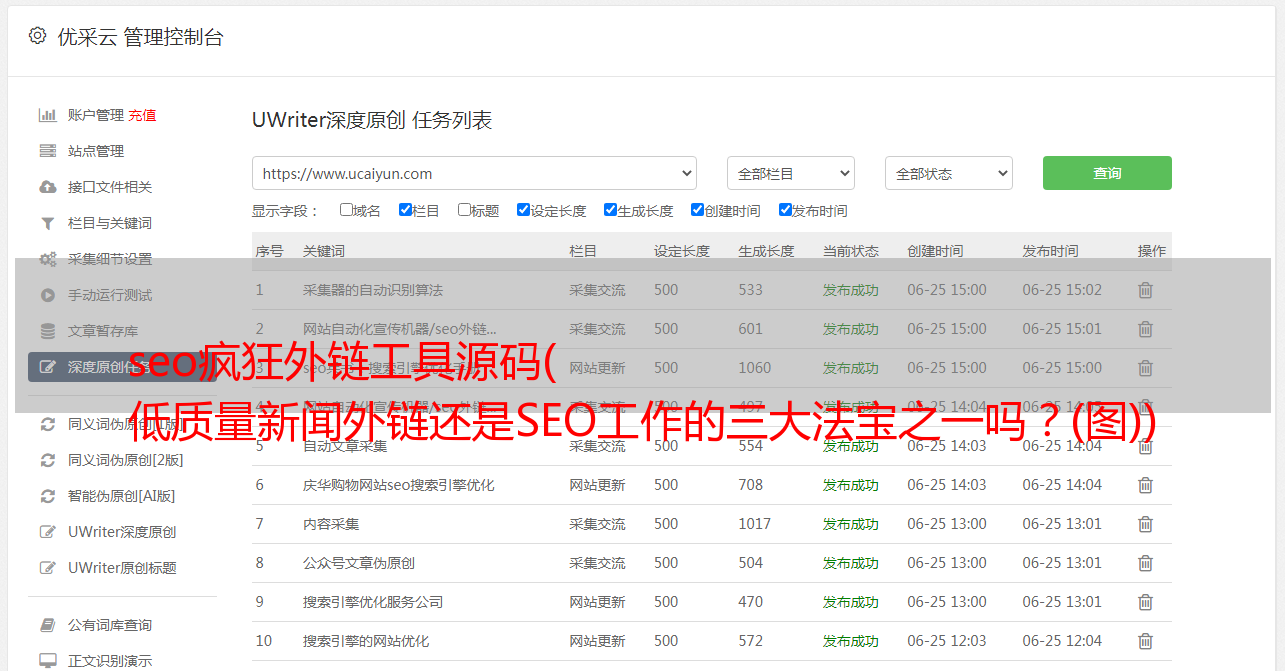Open 账户管理 via its bar chart icon
Viewport: 1285px width, 671px height.
tap(47, 115)
